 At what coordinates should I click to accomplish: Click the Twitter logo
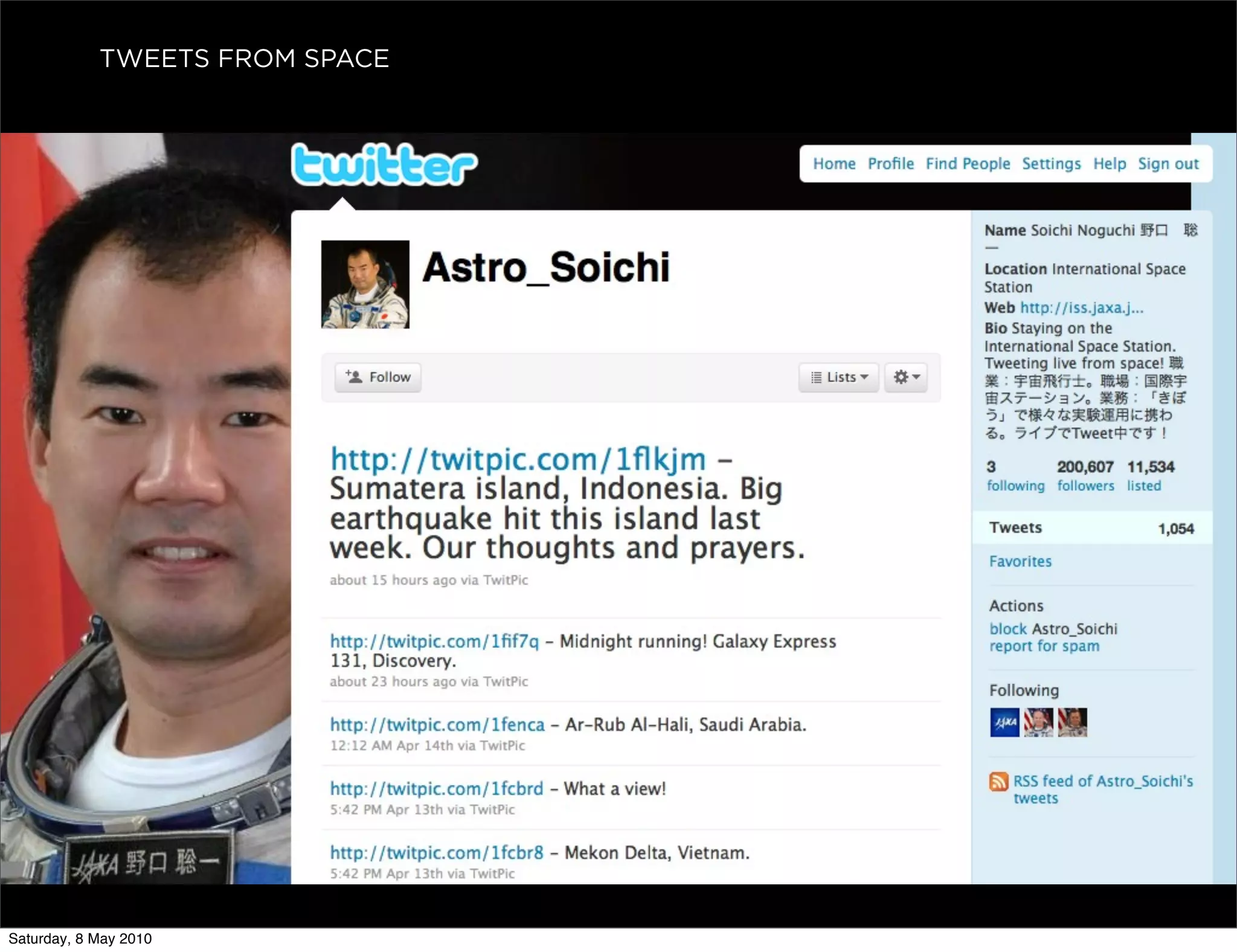(384, 164)
